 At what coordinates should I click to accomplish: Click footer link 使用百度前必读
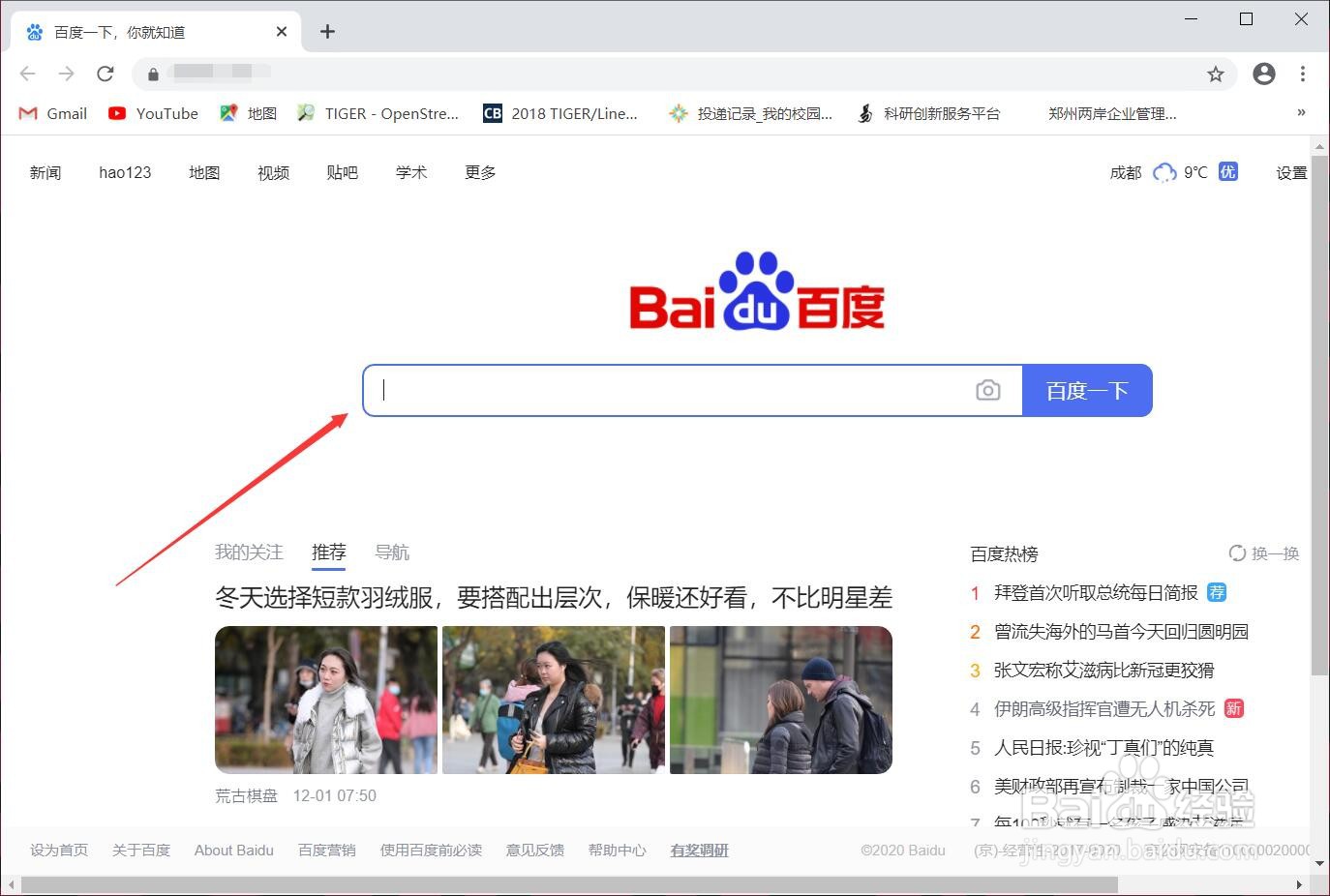point(431,850)
